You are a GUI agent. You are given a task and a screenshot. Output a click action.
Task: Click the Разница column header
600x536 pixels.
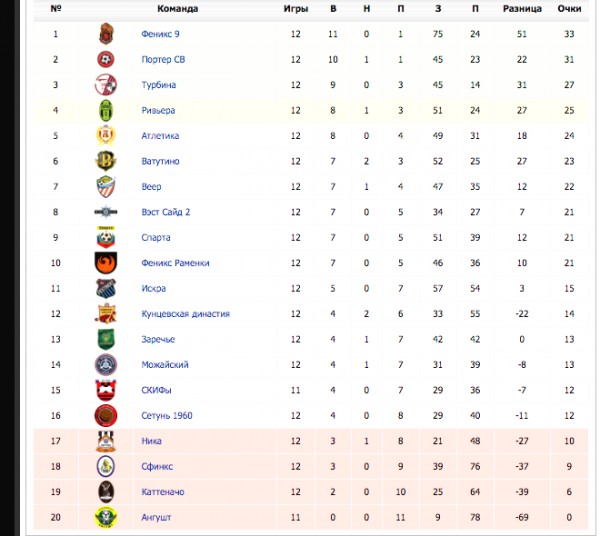[522, 9]
